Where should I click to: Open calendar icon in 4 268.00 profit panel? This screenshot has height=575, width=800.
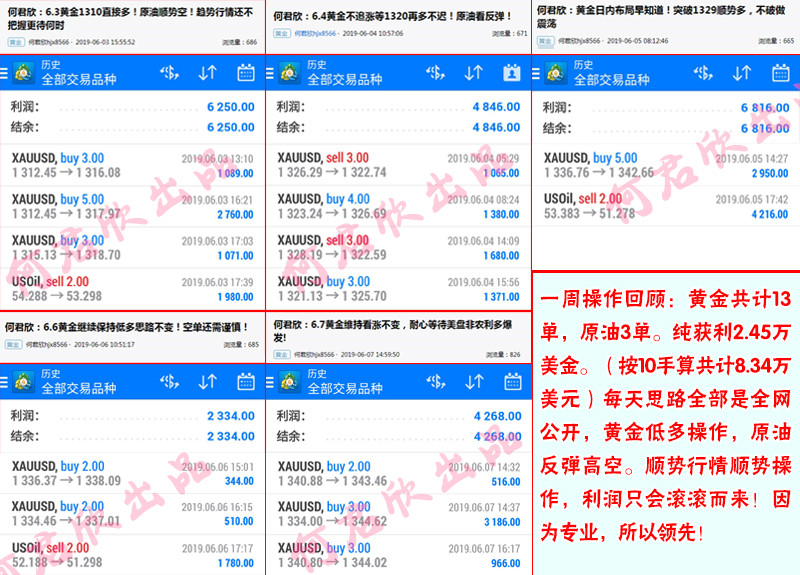pos(513,382)
